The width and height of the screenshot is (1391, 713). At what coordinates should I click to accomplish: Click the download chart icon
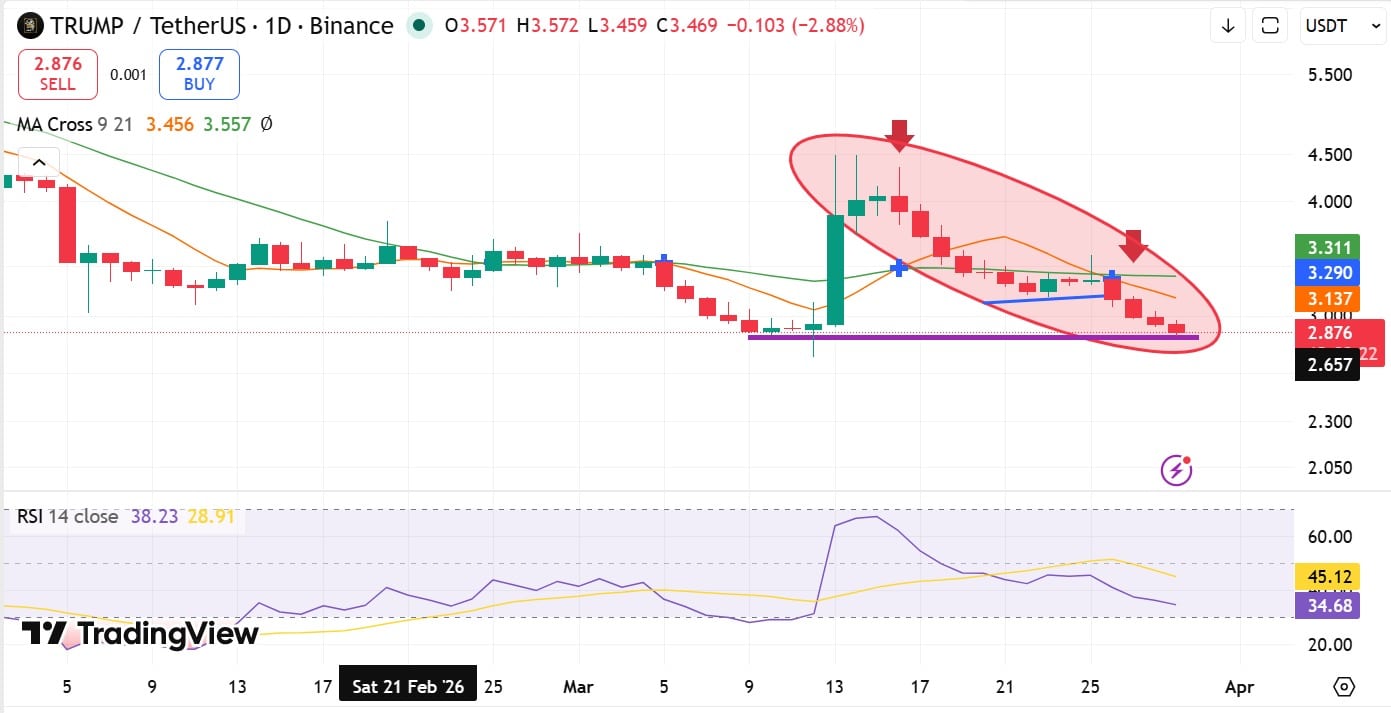tap(1227, 25)
